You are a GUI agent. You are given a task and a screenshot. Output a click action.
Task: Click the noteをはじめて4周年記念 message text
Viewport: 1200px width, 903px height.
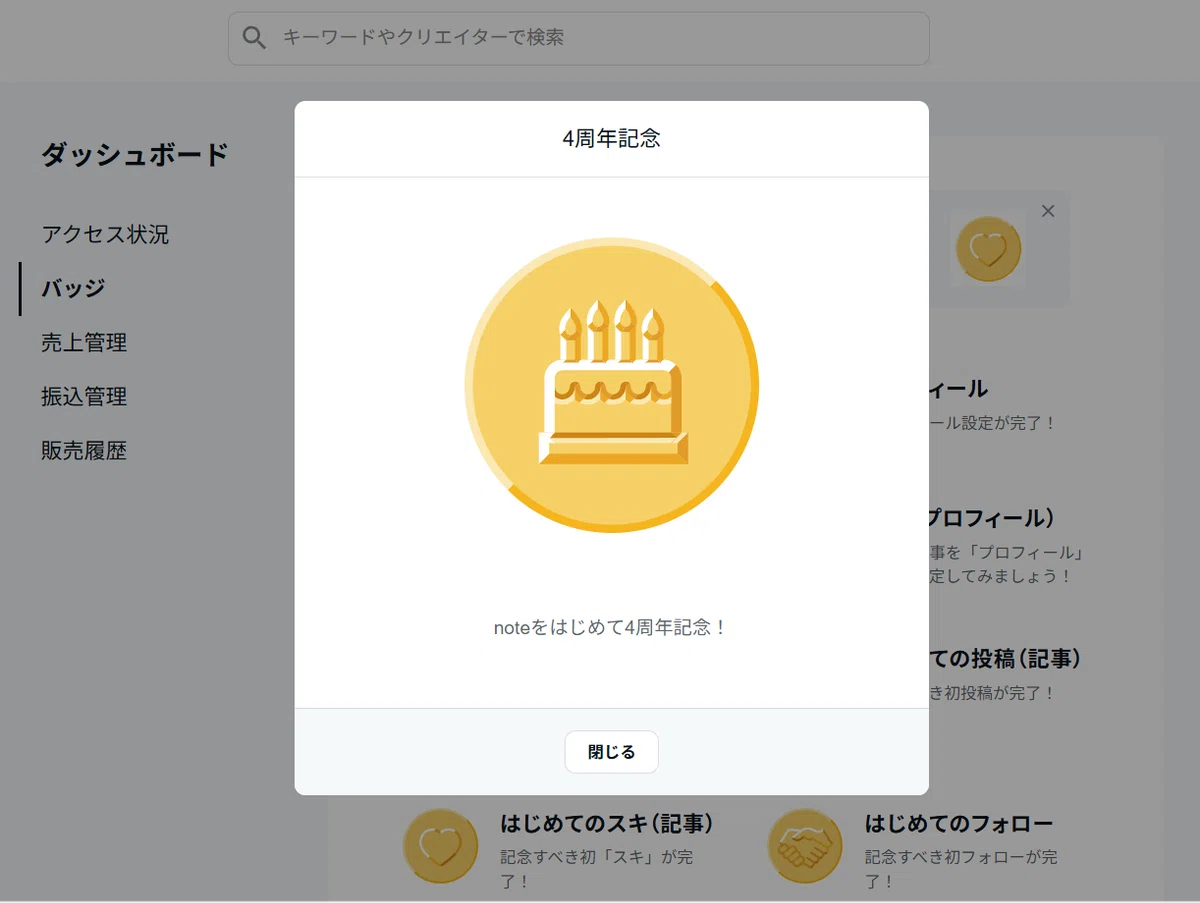610,627
